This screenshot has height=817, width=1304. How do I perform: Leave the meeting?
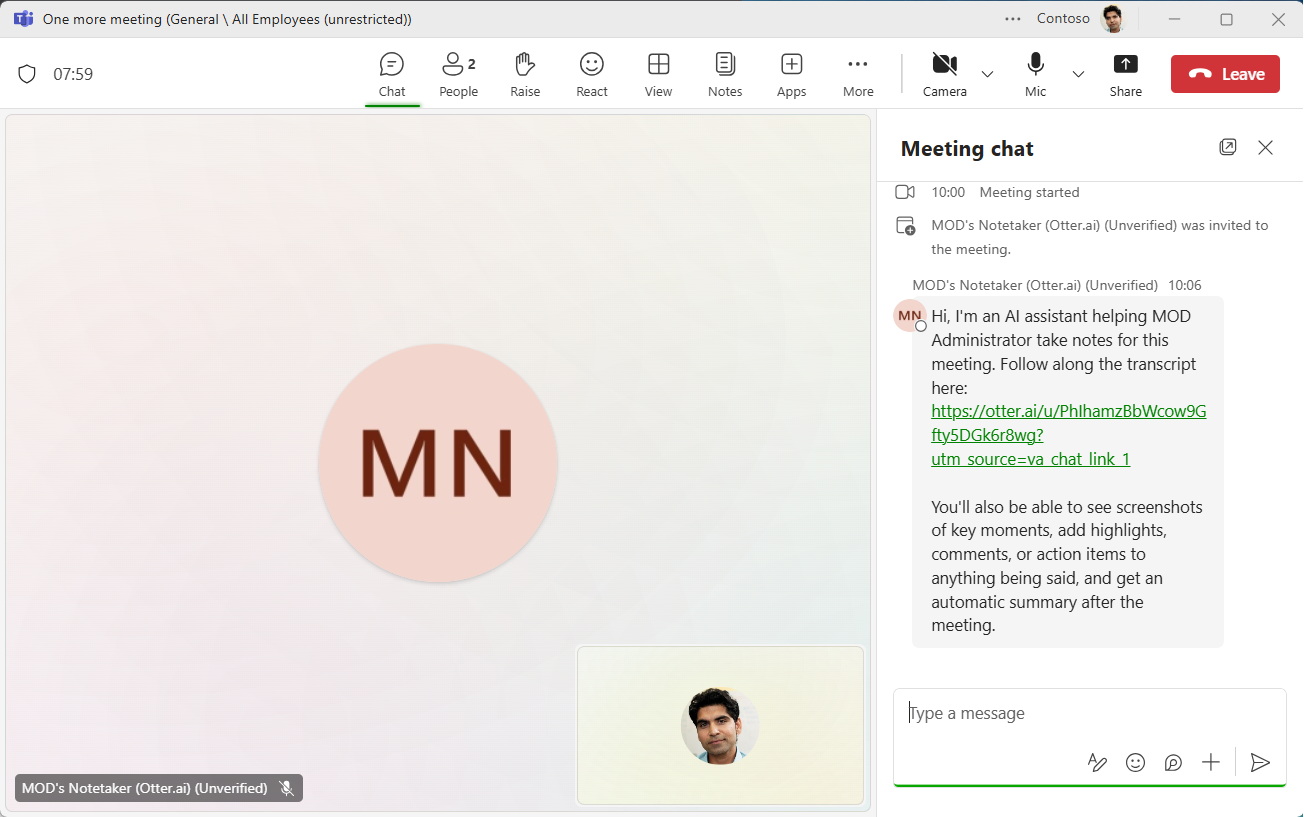1225,73
